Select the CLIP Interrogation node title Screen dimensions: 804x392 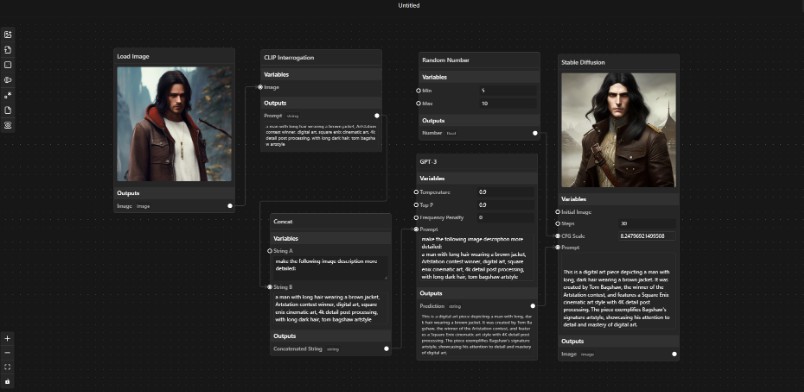point(289,58)
